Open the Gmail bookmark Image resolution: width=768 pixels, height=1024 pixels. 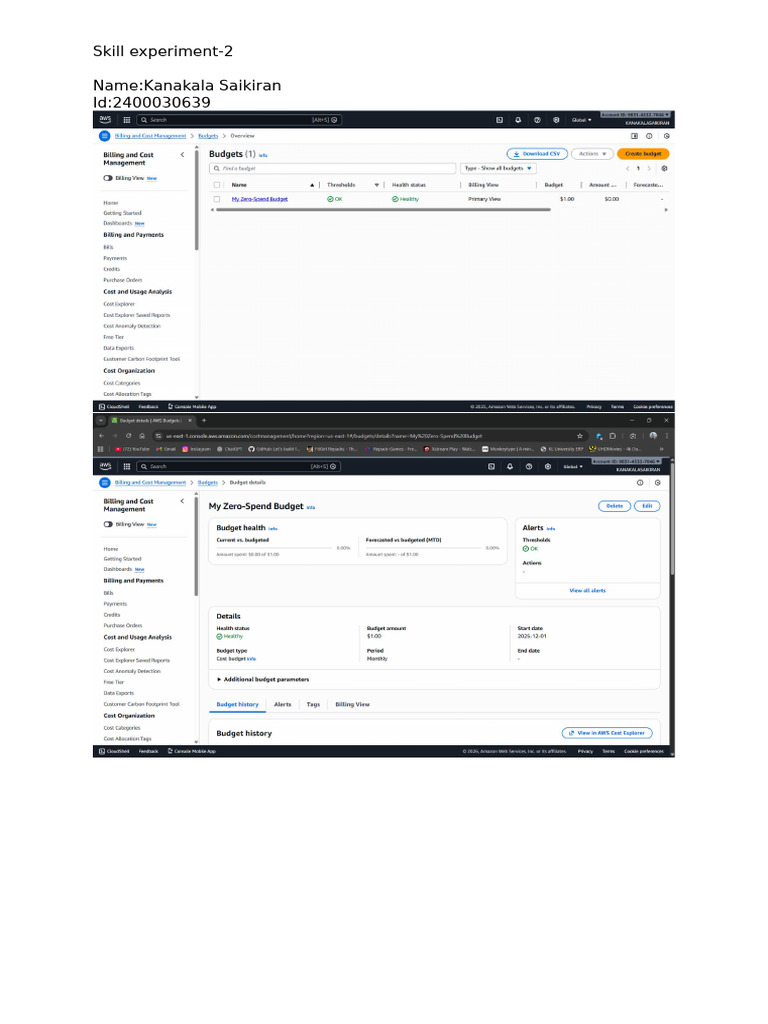(167, 449)
